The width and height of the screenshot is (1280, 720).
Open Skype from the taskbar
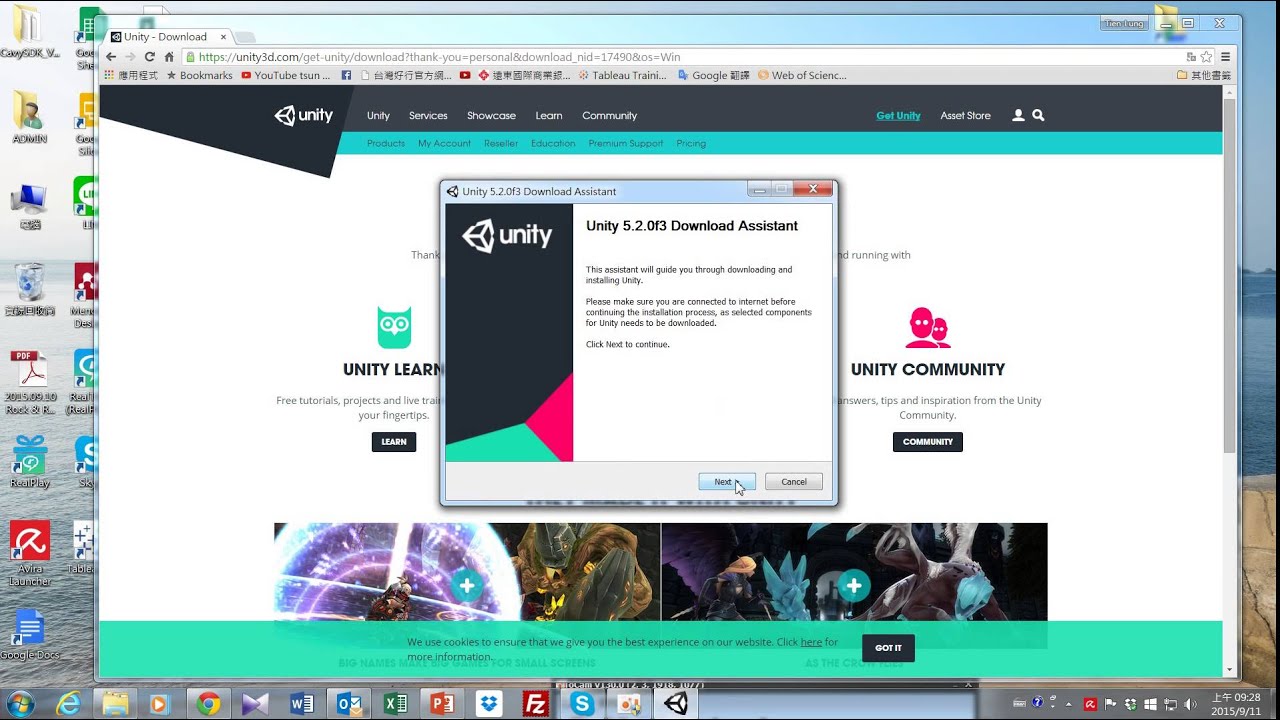click(582, 704)
